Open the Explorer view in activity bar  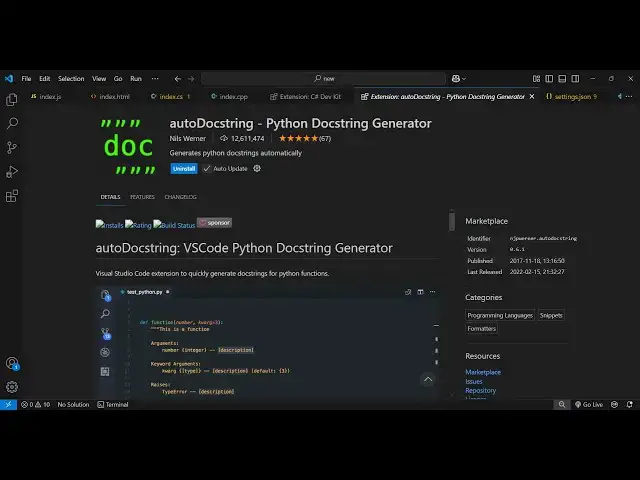[x=12, y=100]
